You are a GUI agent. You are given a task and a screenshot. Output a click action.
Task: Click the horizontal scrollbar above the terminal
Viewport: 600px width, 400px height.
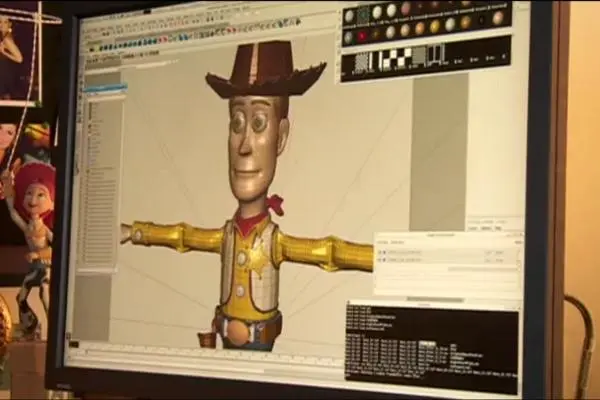tap(435, 299)
